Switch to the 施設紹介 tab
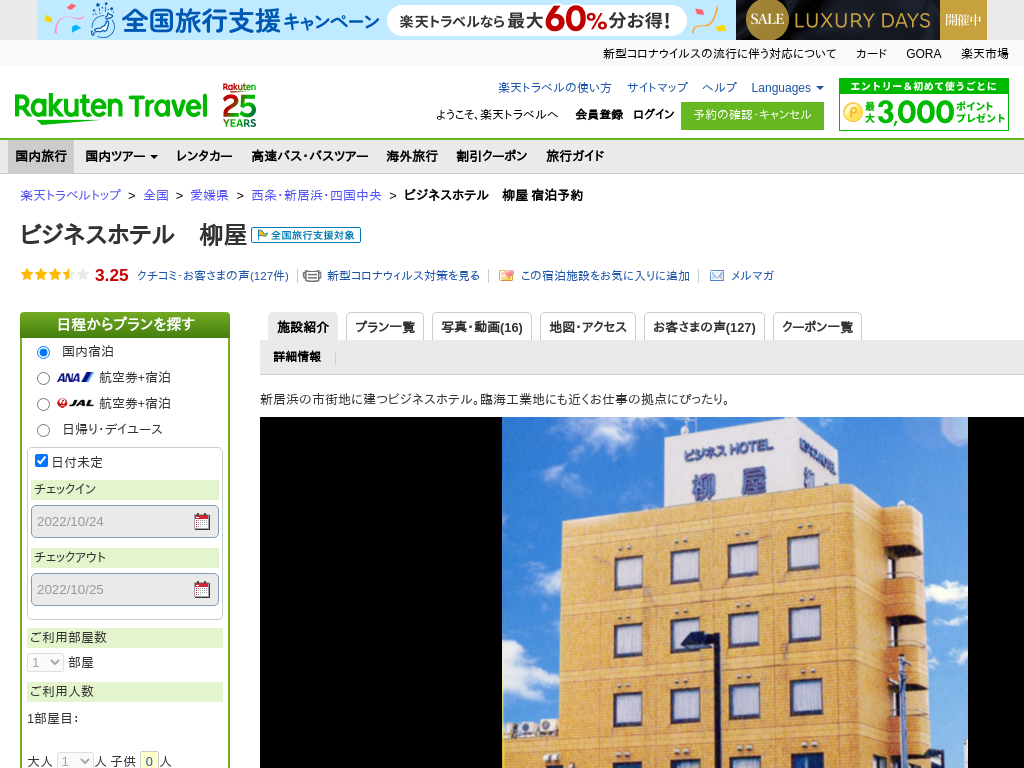This screenshot has width=1024, height=768. click(x=303, y=327)
